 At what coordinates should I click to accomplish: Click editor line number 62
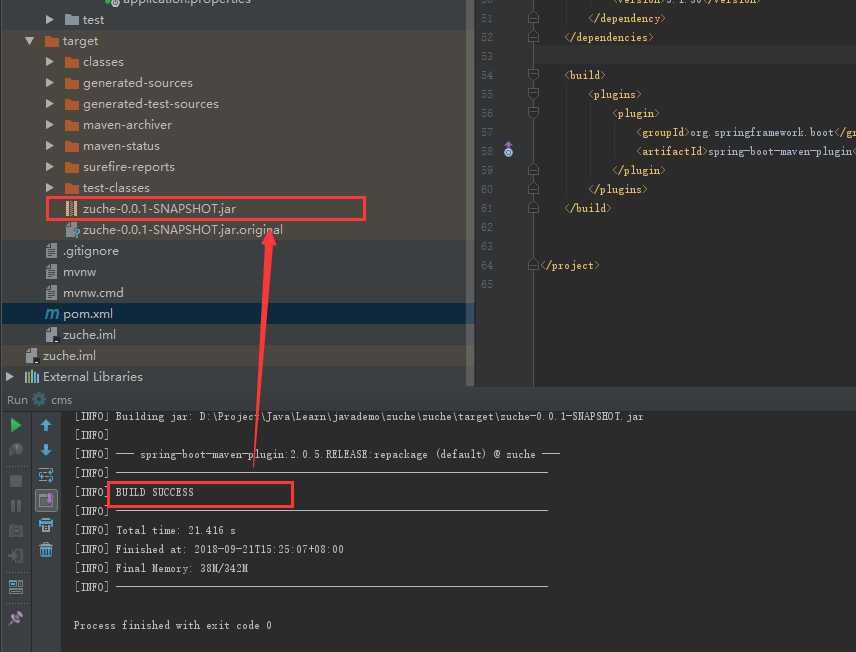point(487,227)
